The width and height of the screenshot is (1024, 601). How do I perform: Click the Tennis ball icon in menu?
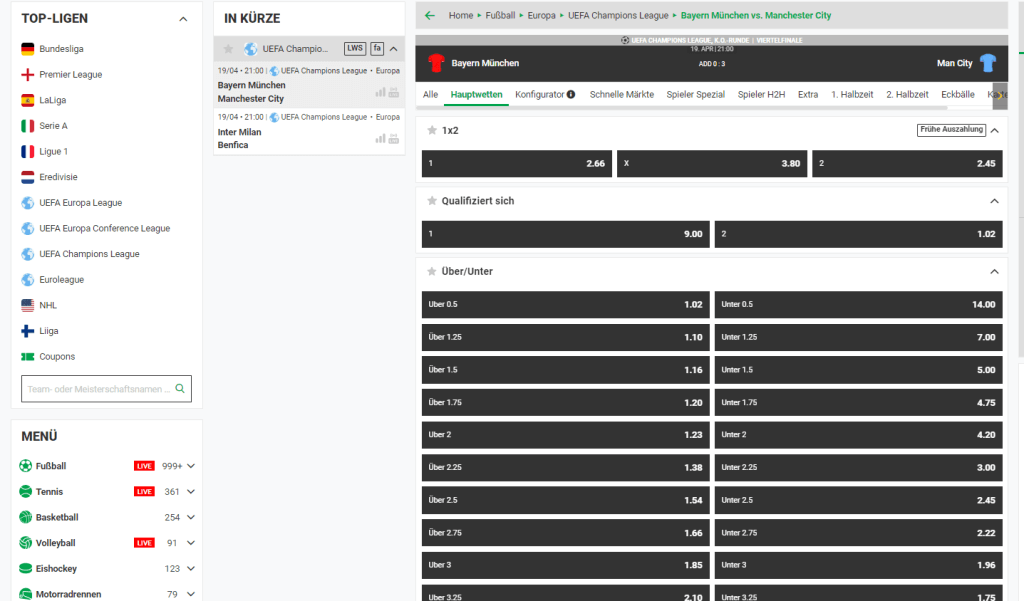[x=25, y=491]
